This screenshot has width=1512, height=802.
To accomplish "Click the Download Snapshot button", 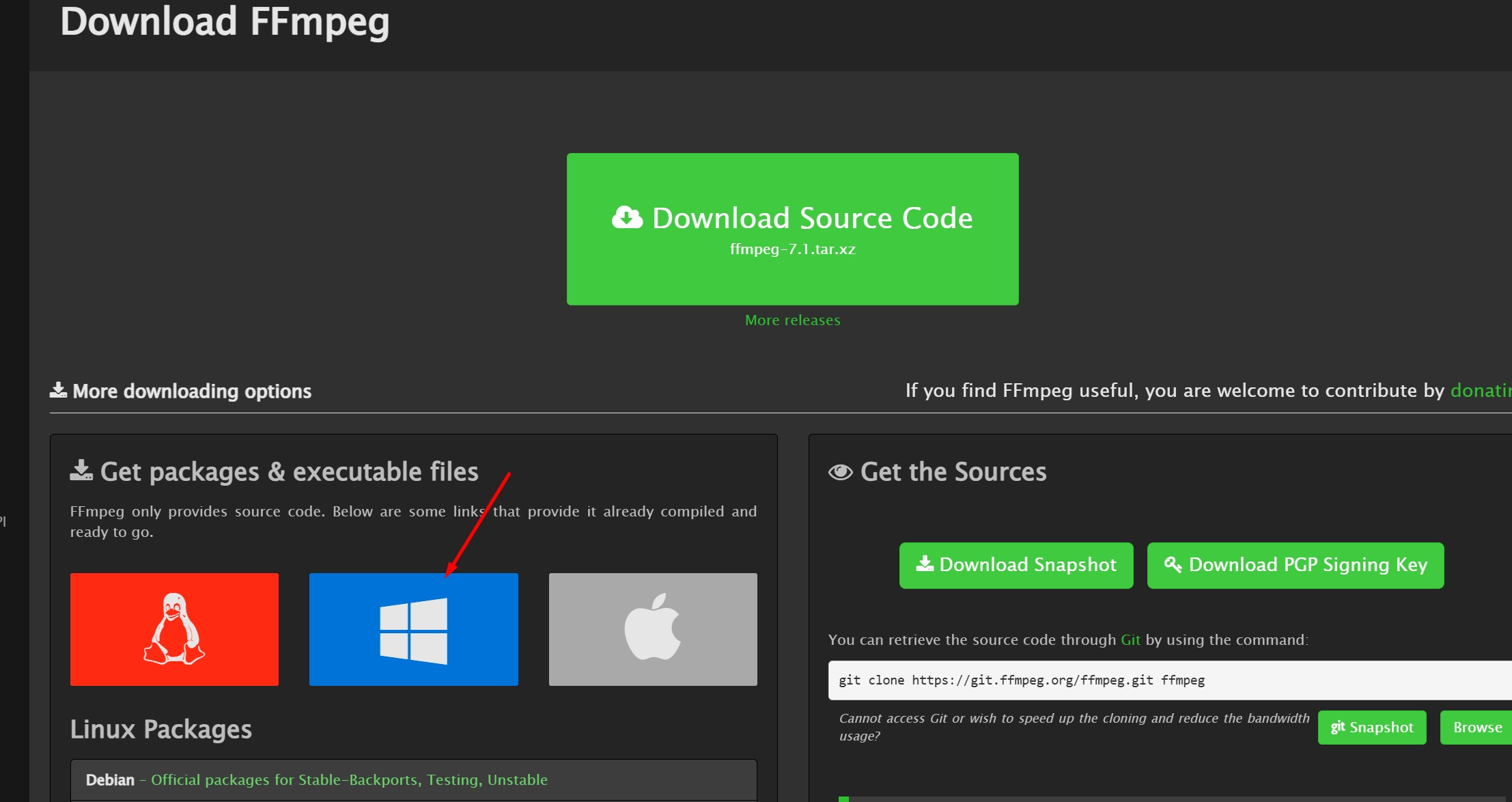I will [1016, 565].
